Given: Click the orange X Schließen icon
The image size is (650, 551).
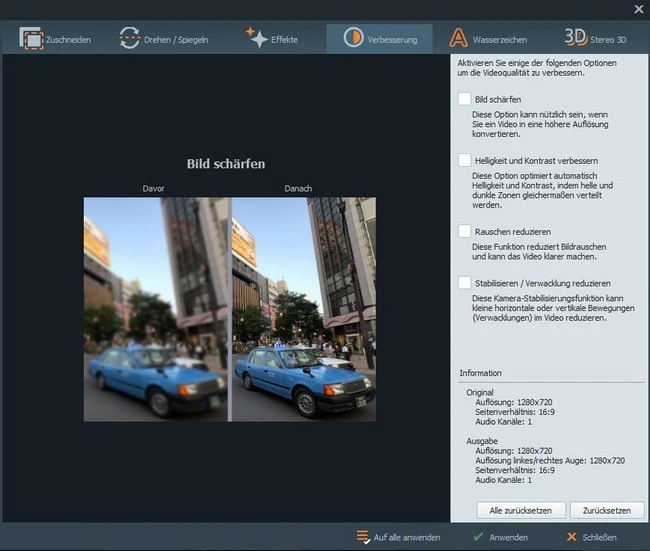Looking at the screenshot, I should (x=571, y=537).
